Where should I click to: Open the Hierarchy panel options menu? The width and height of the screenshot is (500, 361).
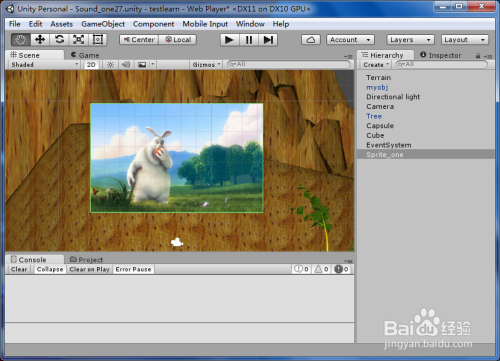488,57
